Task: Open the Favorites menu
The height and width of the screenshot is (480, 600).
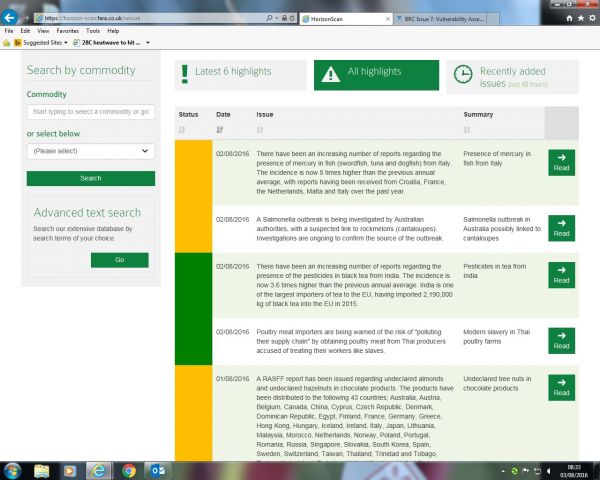Action: (x=66, y=31)
